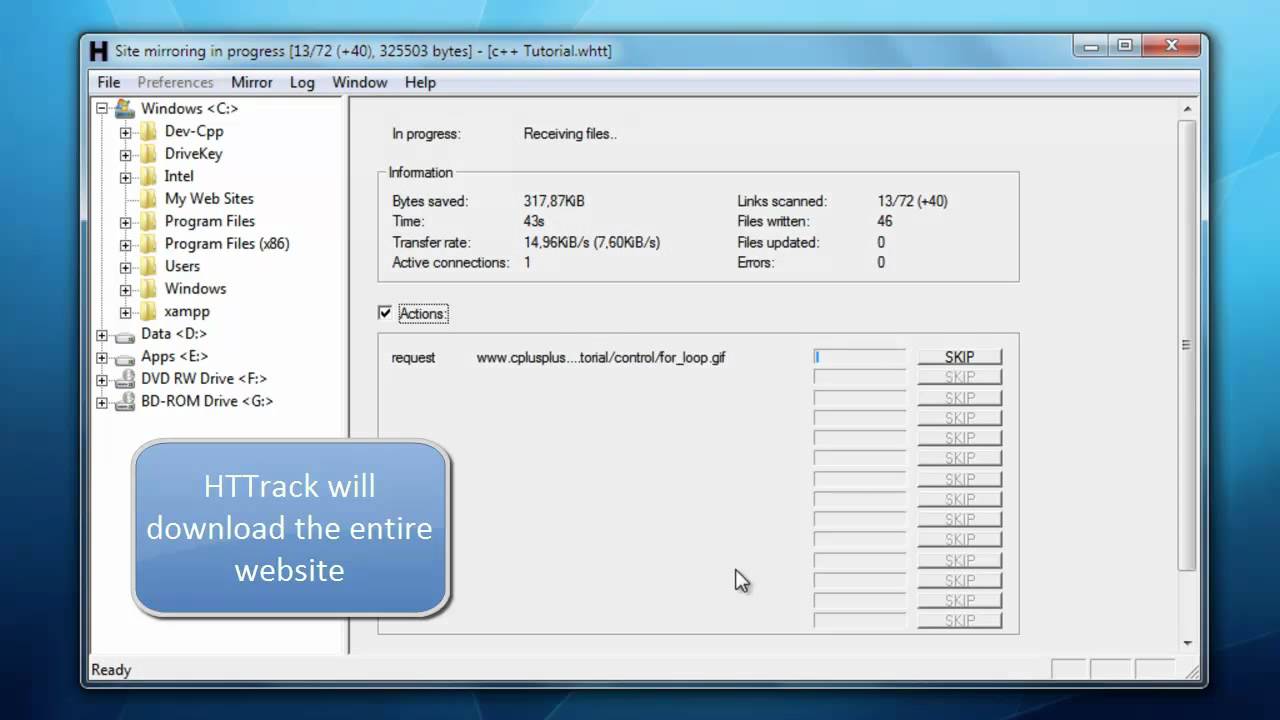Expand the xampp folder node
Viewport: 1280px width, 720px height.
[125, 312]
